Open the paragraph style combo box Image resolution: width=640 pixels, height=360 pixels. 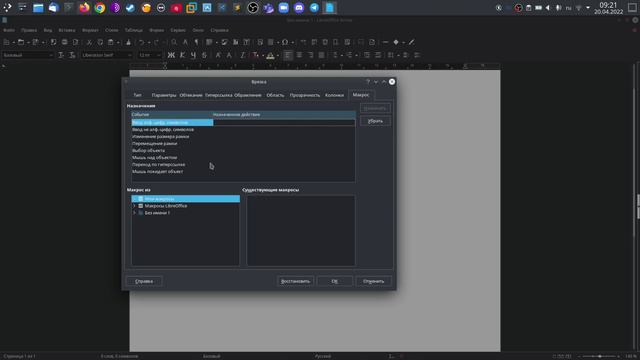pyautogui.click(x=28, y=55)
